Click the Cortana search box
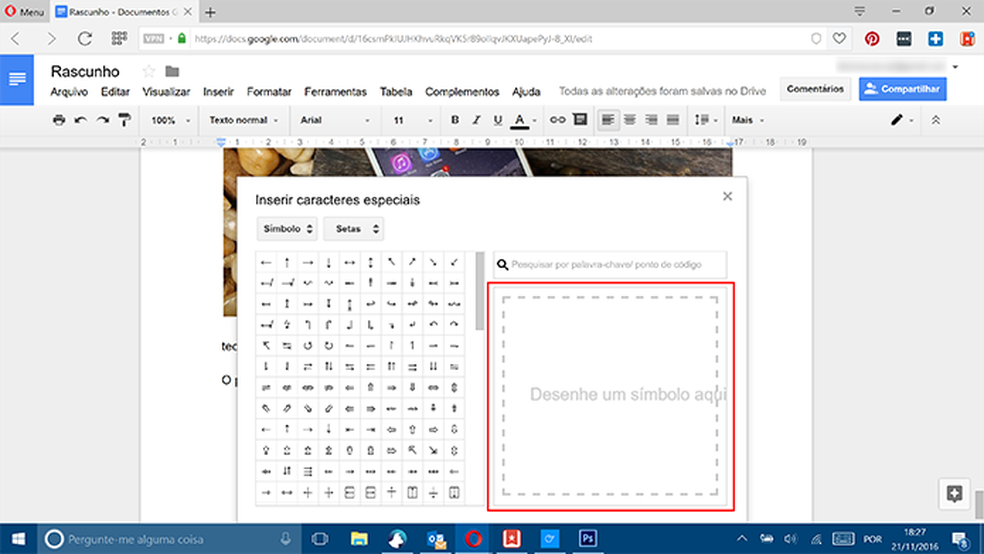The height and width of the screenshot is (554, 984). point(168,538)
